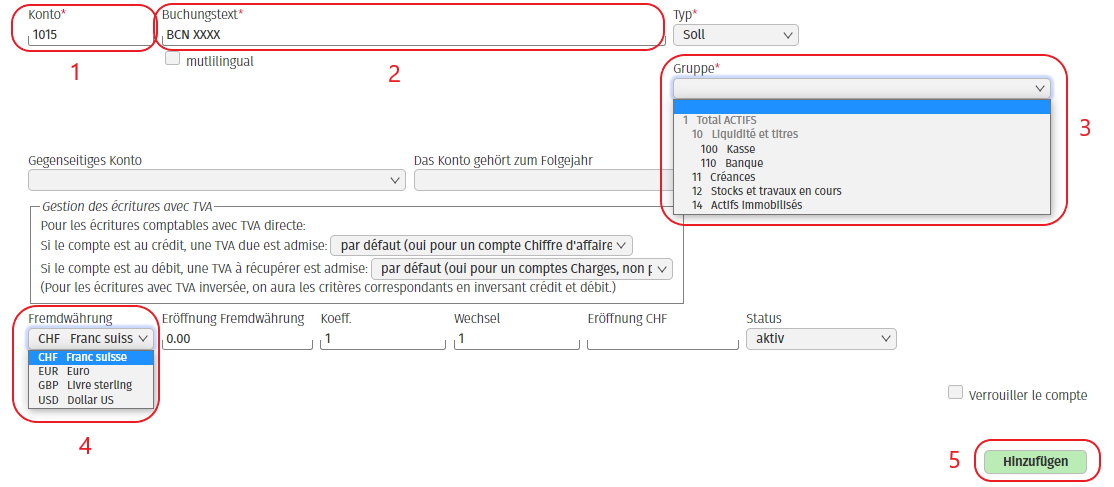The image size is (1114, 487).
Task: Check the multilingual checkbox
Action: click(172, 59)
